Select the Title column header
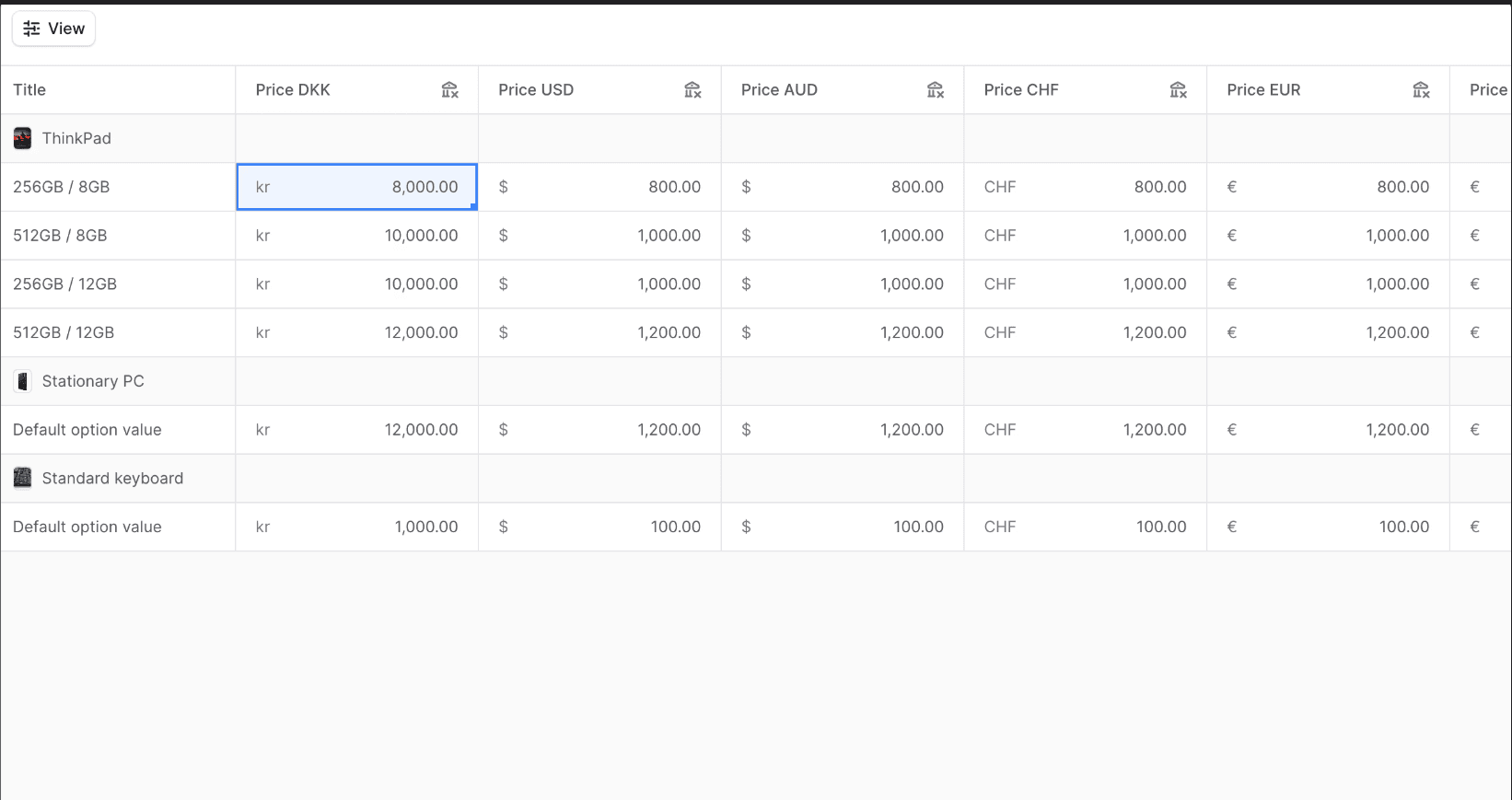 point(118,90)
